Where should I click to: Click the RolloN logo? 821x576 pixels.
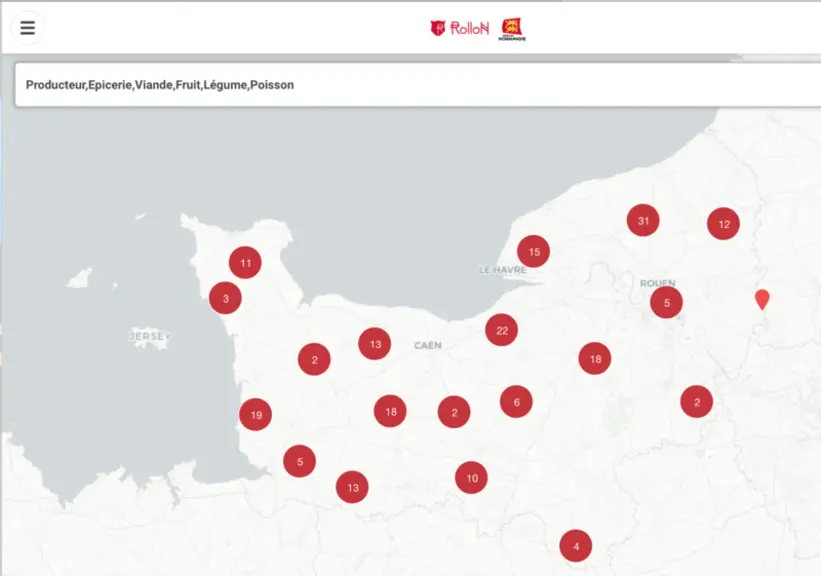coord(460,28)
